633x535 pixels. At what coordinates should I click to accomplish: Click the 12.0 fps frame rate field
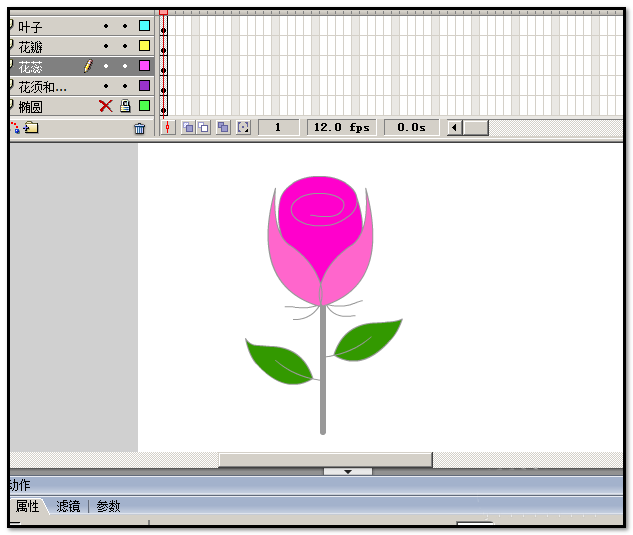tap(342, 128)
